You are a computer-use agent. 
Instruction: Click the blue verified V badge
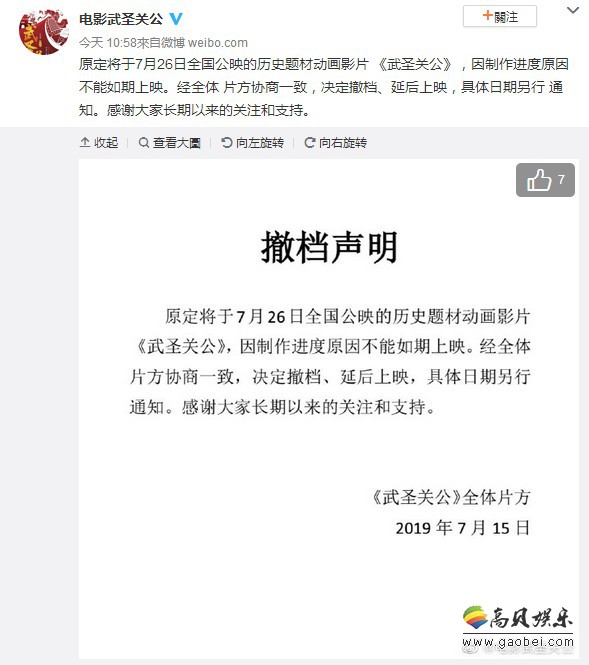(x=176, y=19)
